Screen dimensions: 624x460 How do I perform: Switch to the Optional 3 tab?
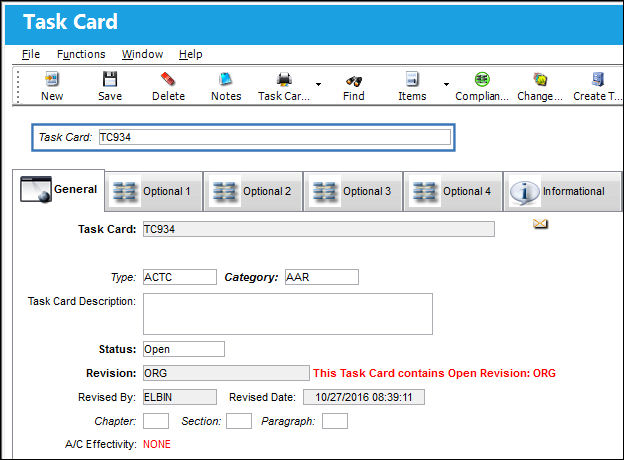[x=353, y=191]
